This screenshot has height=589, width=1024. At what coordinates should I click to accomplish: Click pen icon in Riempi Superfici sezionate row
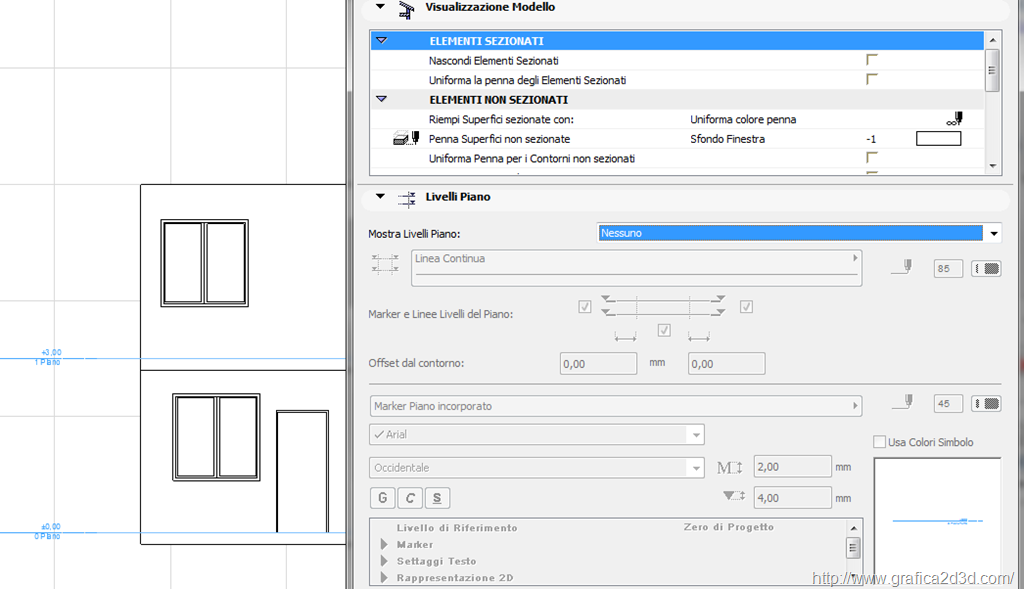953,119
